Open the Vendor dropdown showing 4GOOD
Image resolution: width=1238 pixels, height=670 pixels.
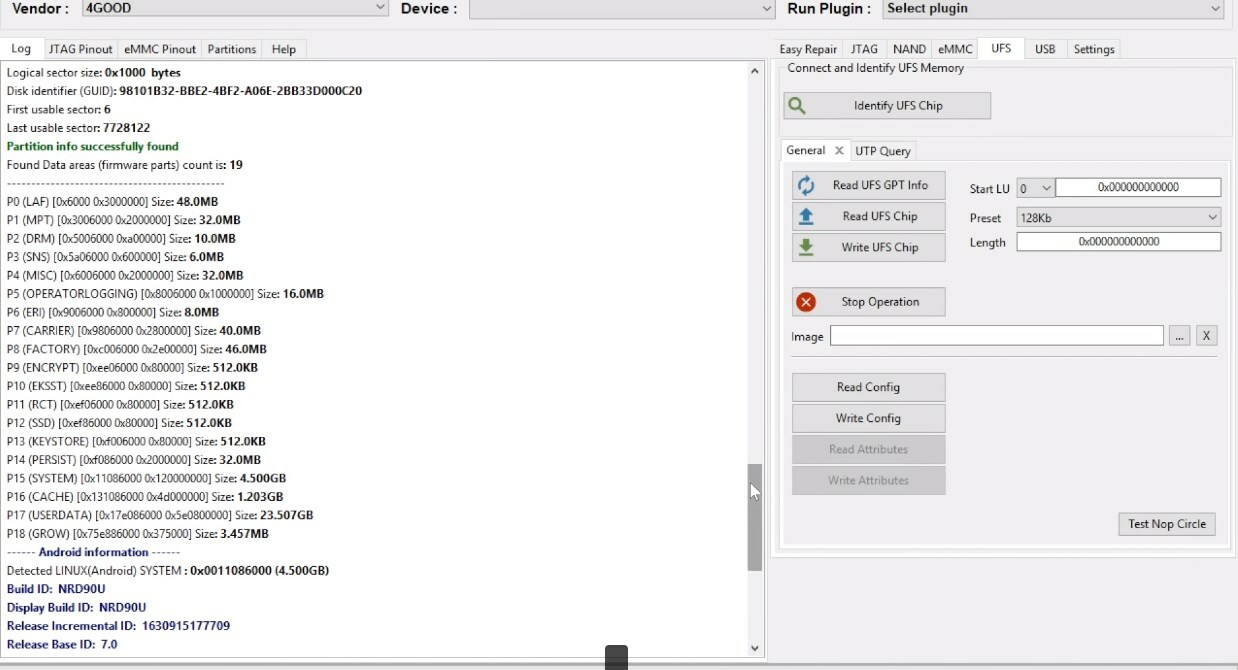click(235, 8)
